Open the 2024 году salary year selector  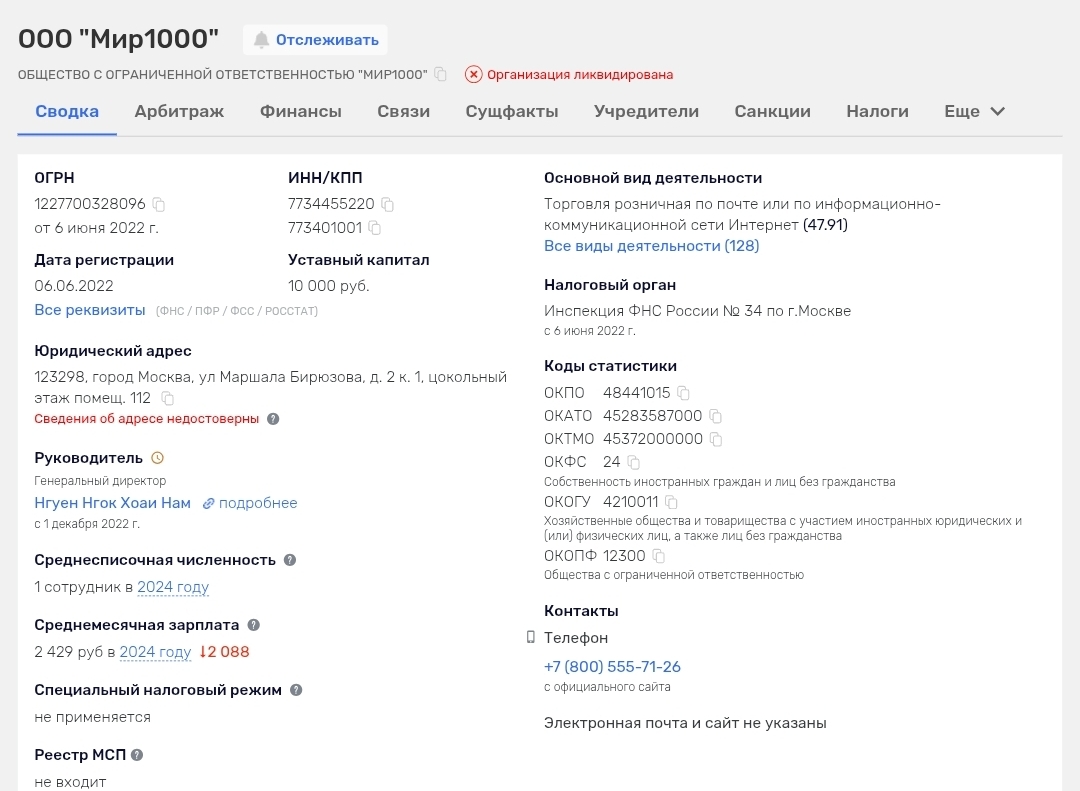pos(155,652)
